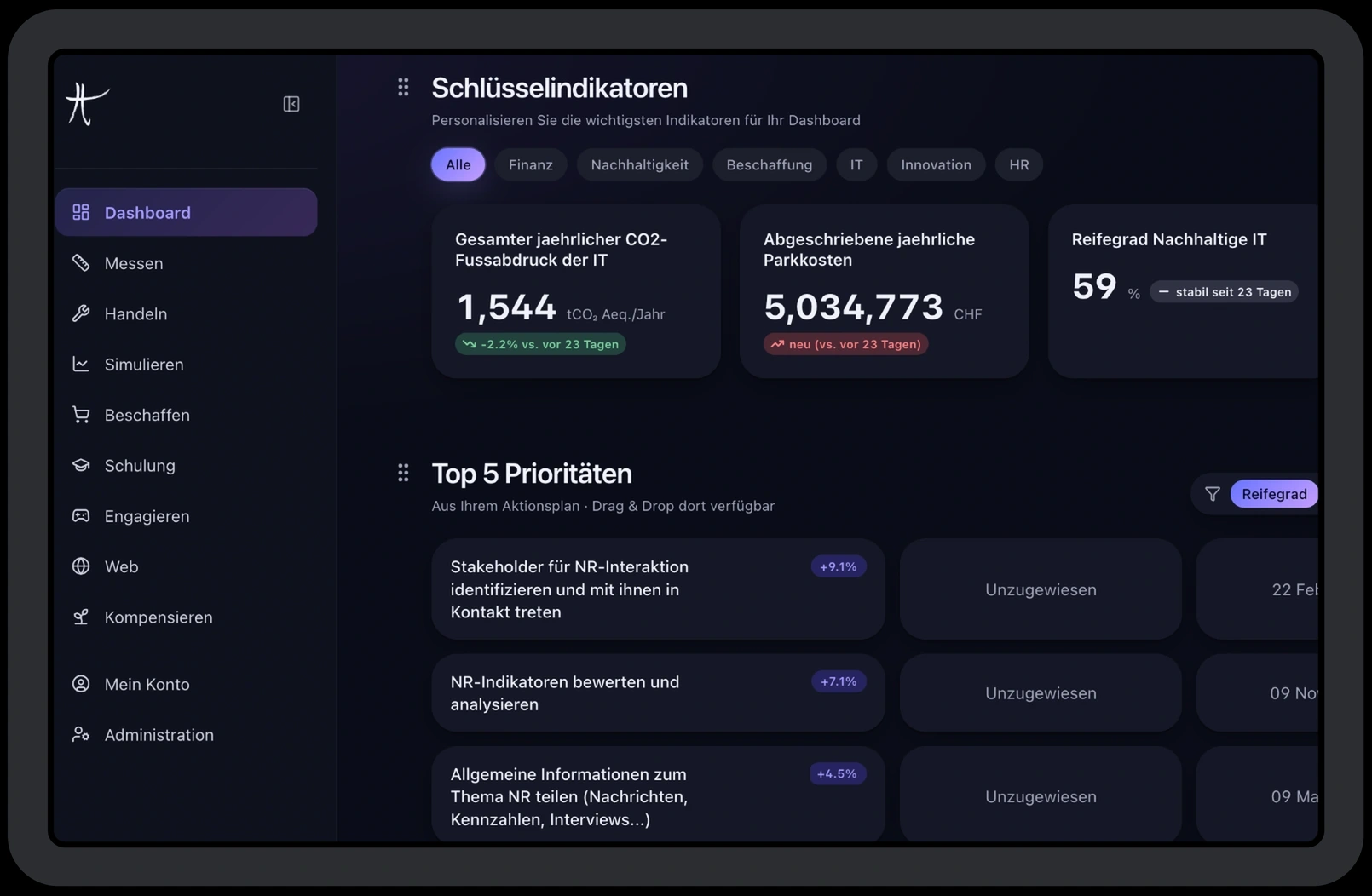Open Allgemeine Informationen zum Thema NR priority
1372x896 pixels.
pos(658,795)
